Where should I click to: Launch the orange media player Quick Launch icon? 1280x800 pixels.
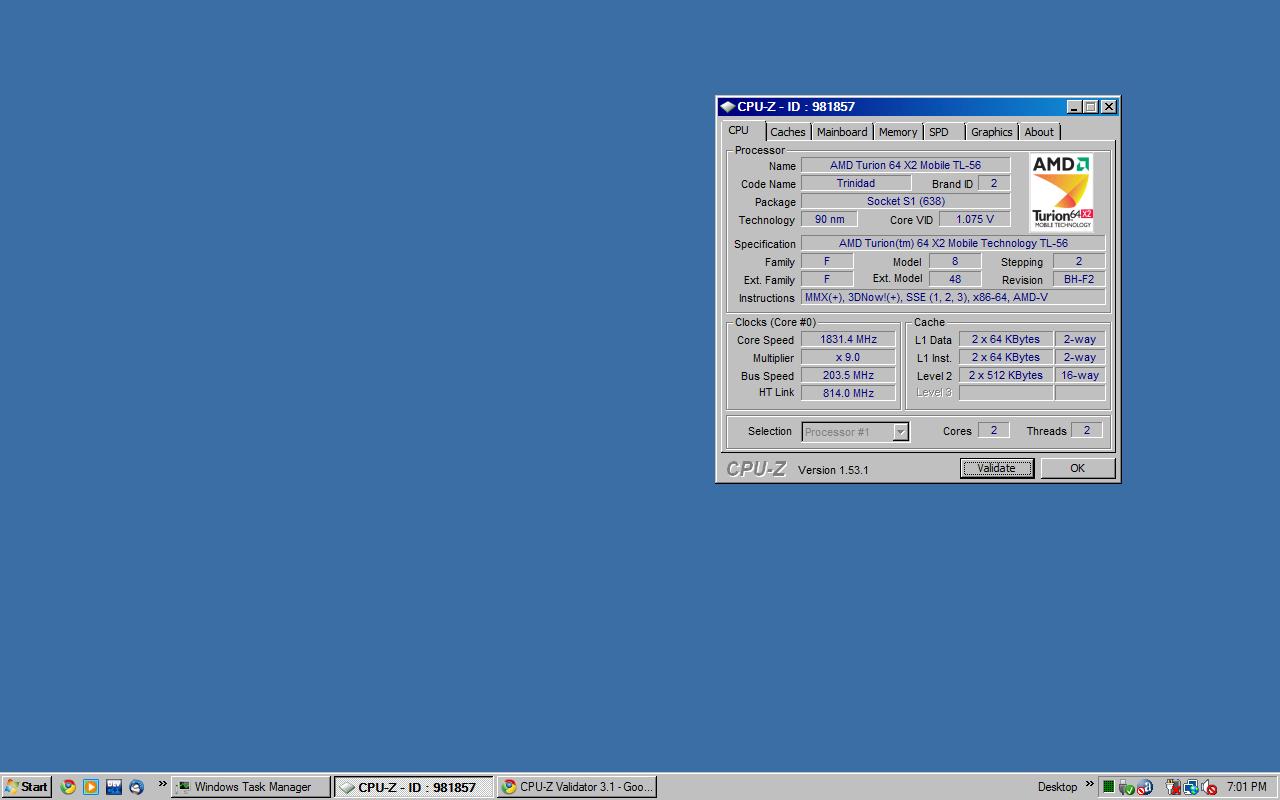(91, 787)
